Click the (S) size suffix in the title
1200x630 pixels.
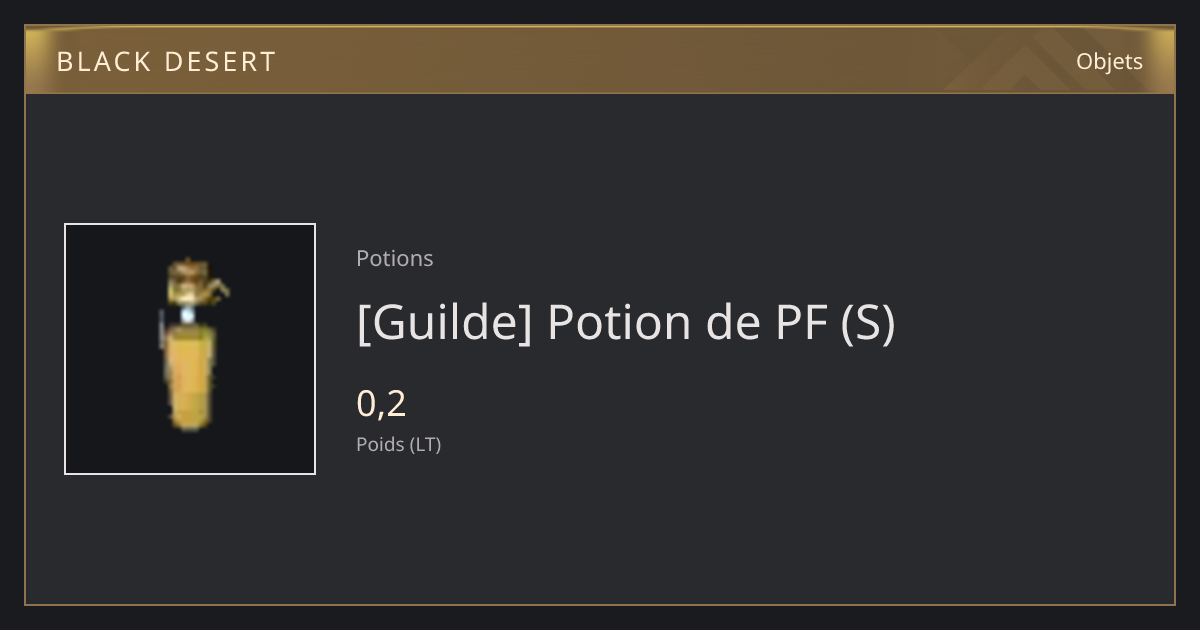[x=868, y=323]
